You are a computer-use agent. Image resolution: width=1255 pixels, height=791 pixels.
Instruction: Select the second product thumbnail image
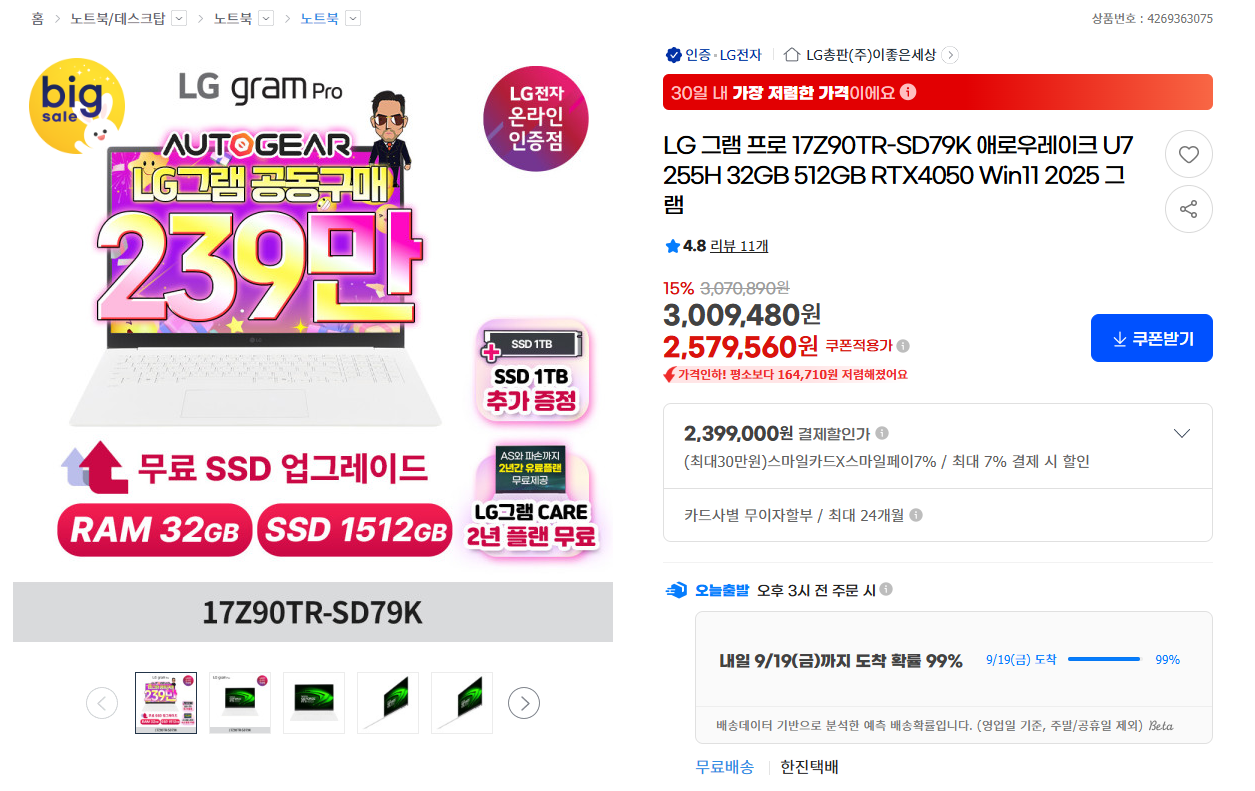point(240,703)
